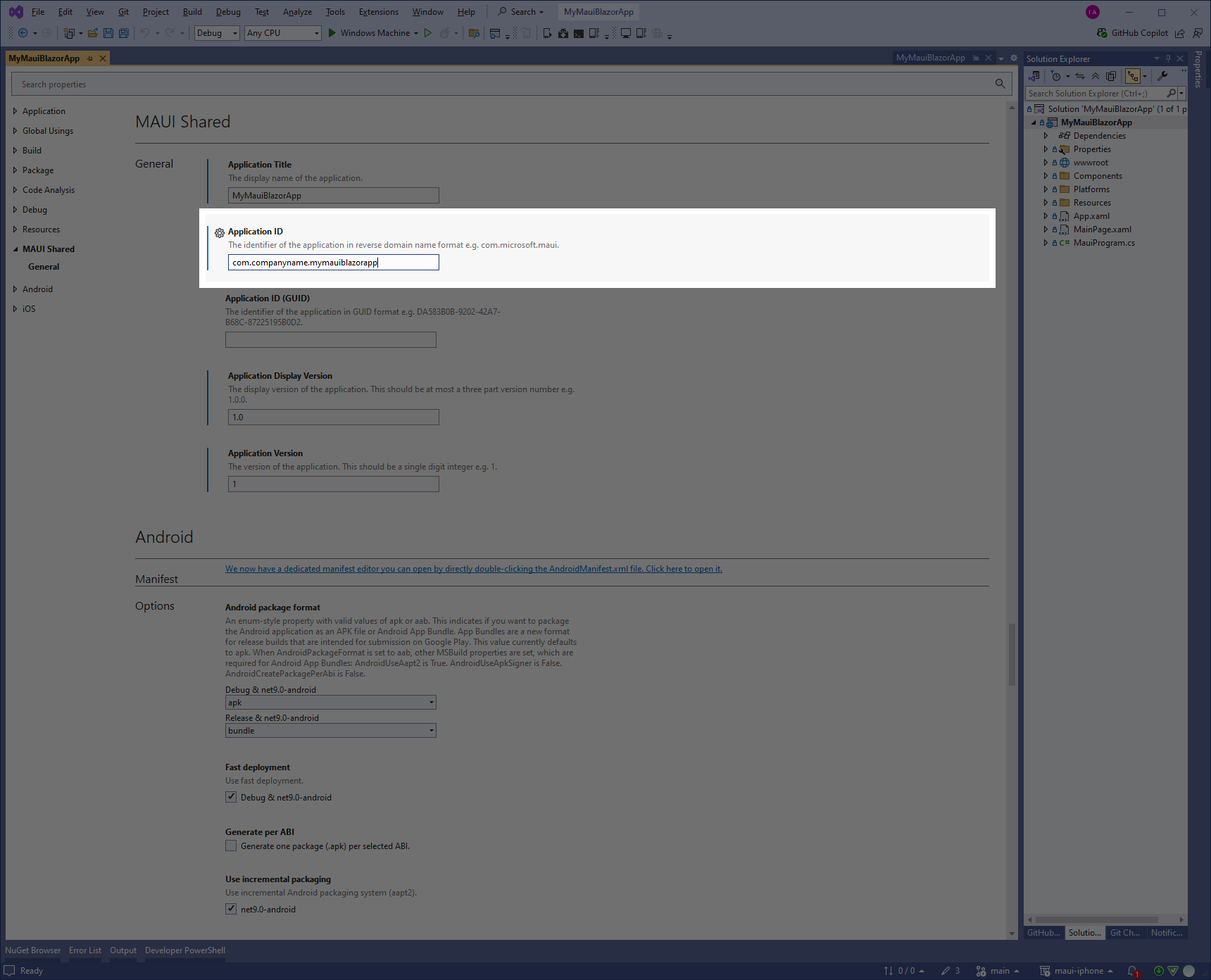The height and width of the screenshot is (980, 1211).
Task: Click the live share icon near Copilot
Action: click(1180, 33)
